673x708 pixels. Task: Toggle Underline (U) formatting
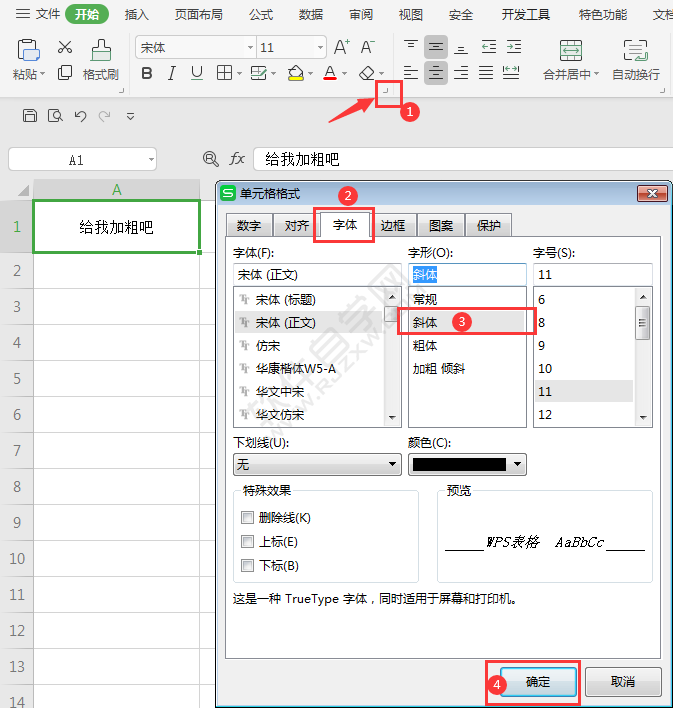[196, 73]
